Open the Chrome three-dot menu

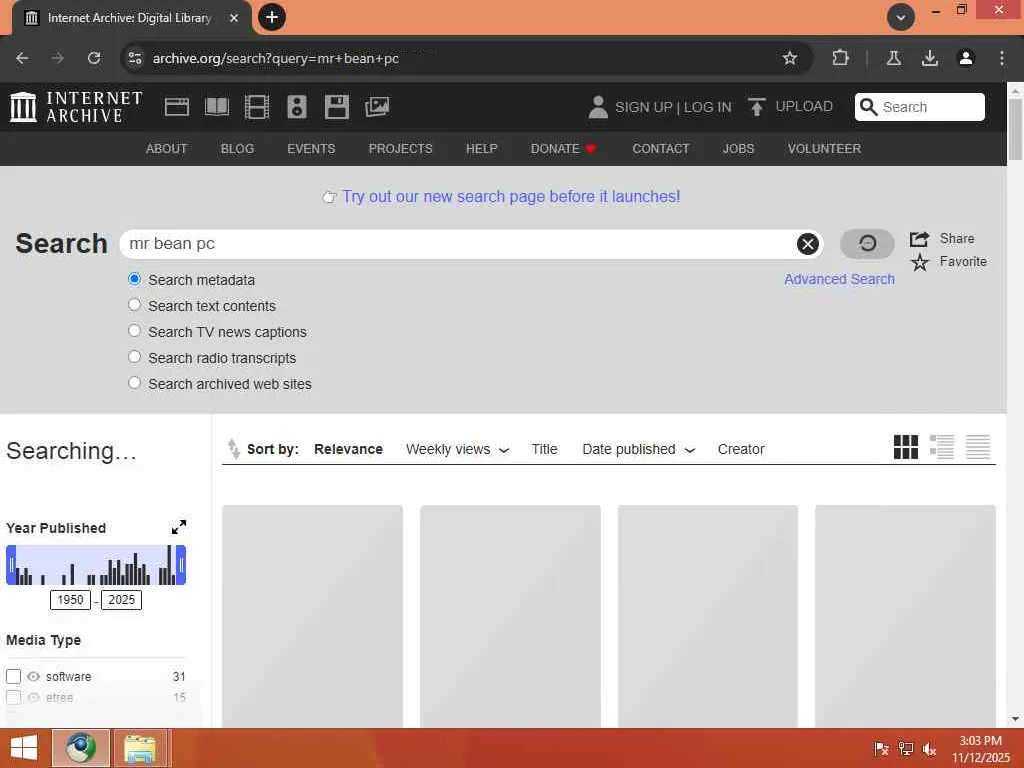point(1002,58)
